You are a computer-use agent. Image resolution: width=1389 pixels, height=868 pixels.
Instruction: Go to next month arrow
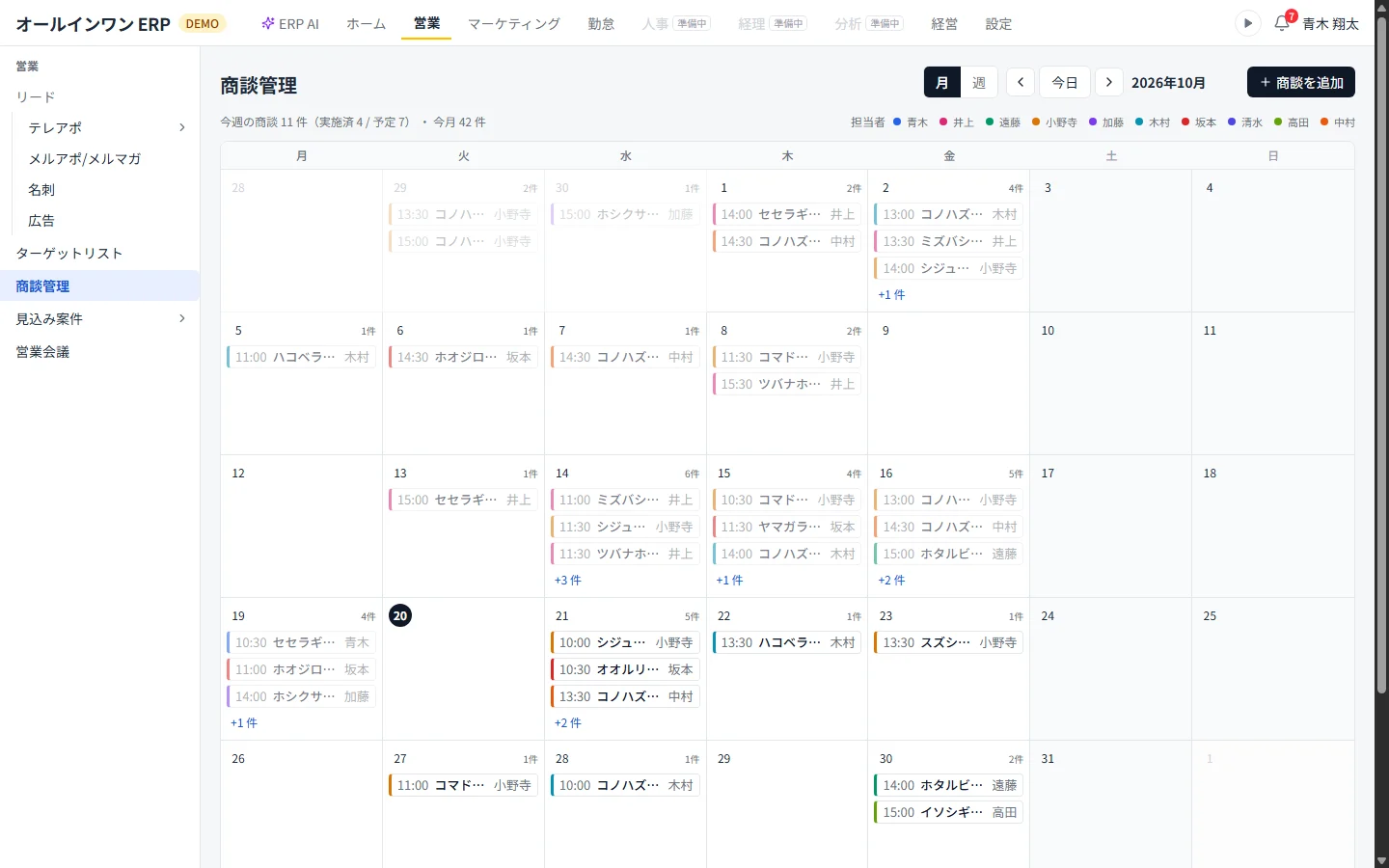(x=1109, y=82)
